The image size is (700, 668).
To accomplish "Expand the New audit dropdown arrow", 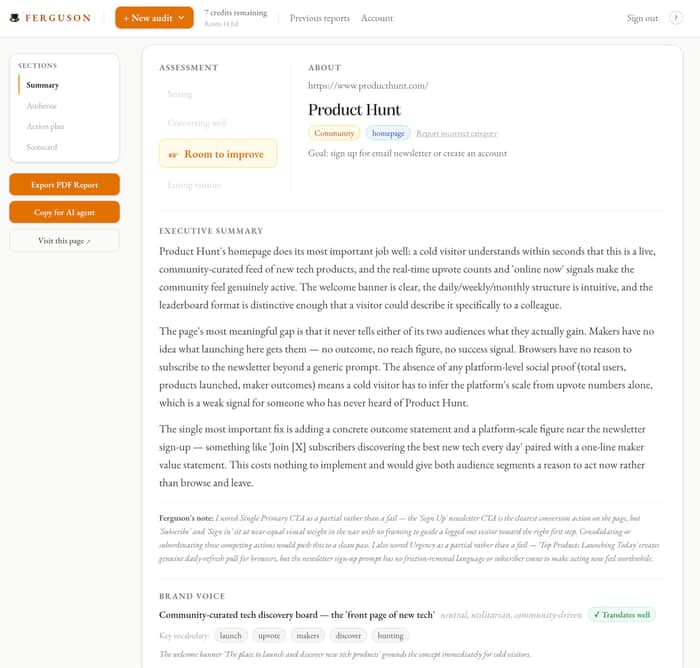I will click(181, 18).
